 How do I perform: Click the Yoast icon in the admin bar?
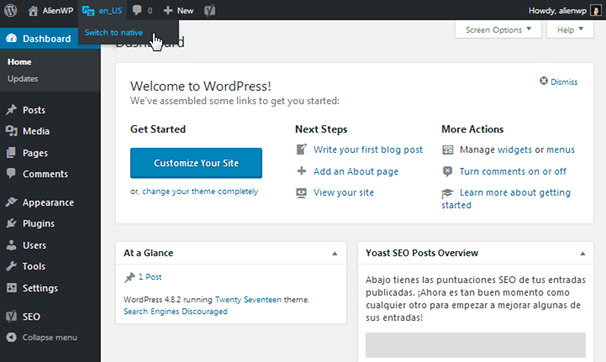click(209, 10)
